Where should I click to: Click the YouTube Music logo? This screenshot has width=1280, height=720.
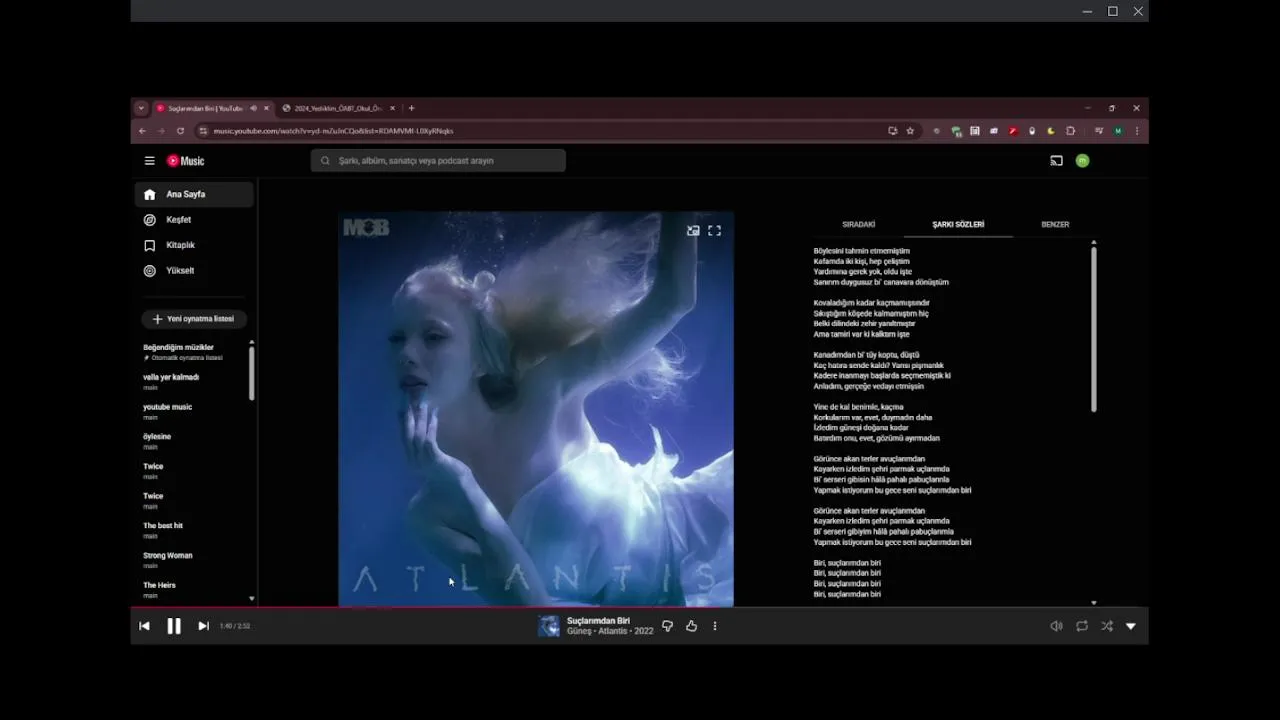(x=185, y=161)
